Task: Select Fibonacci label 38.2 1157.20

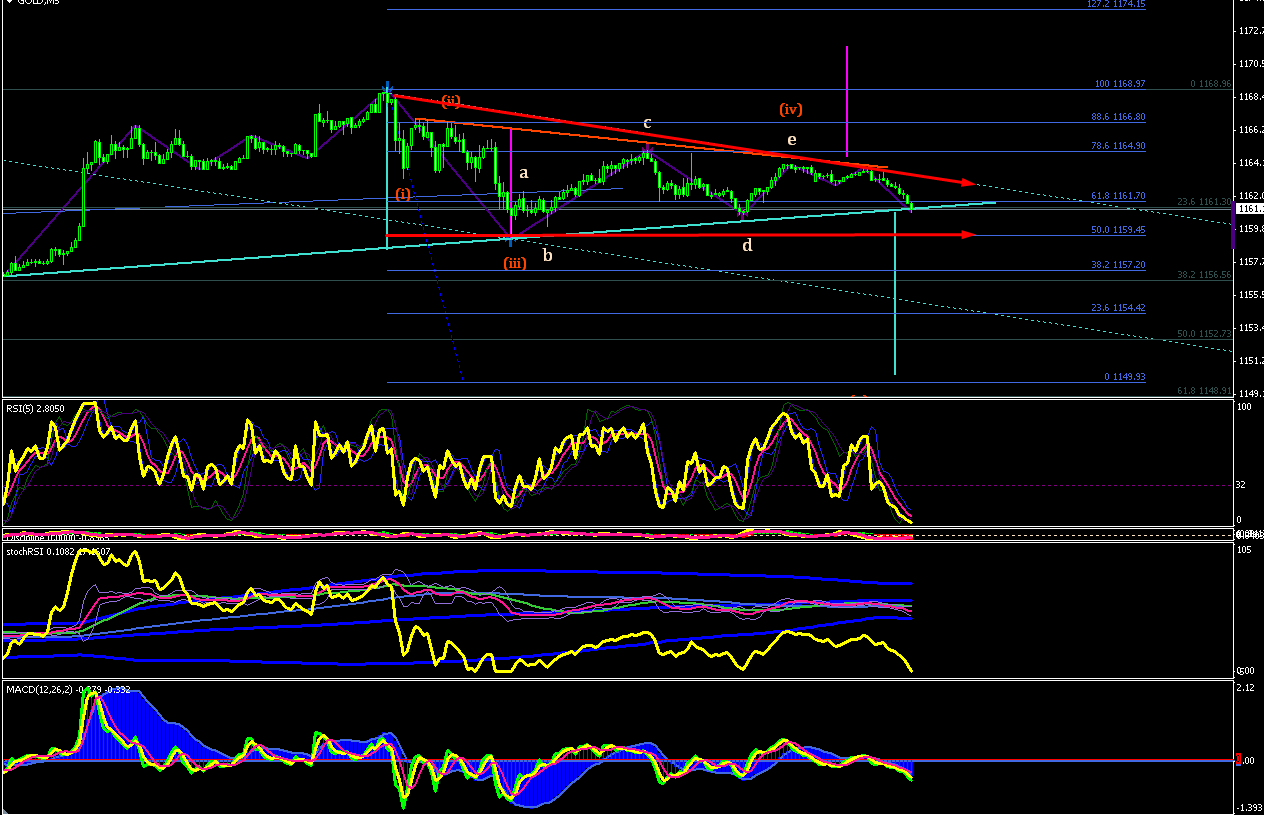Action: (x=1118, y=265)
